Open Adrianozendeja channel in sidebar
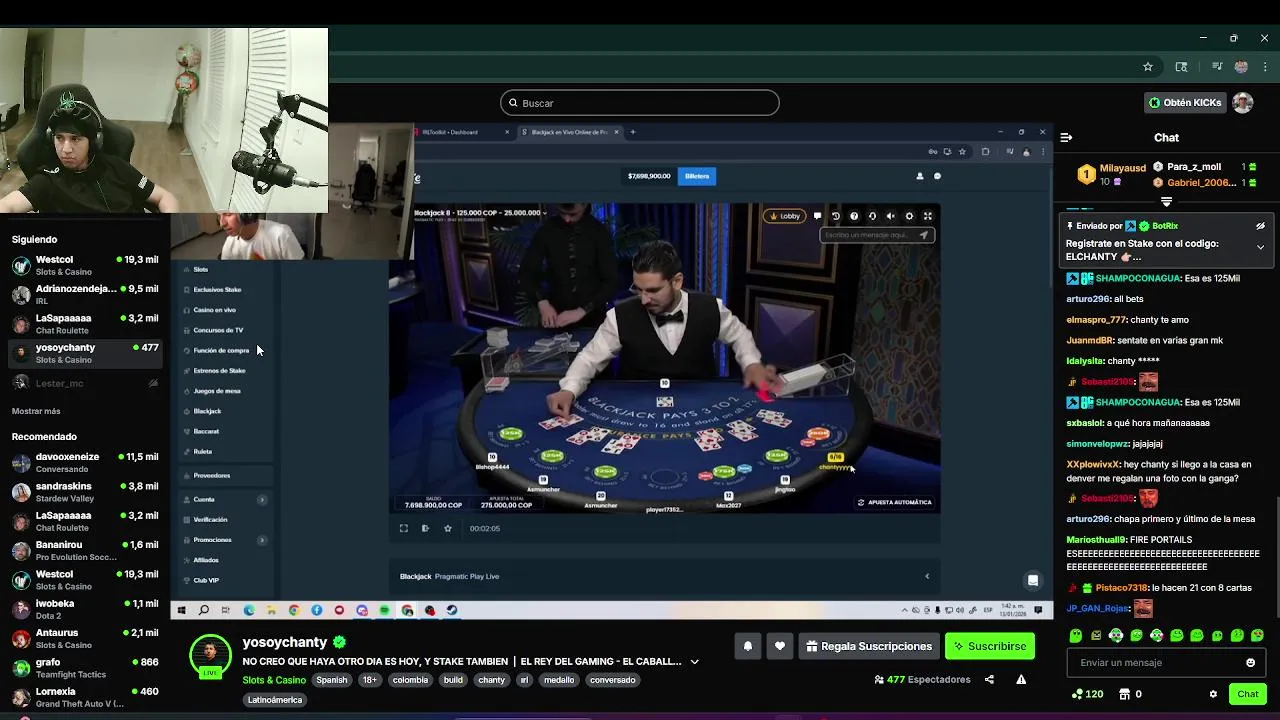This screenshot has height=720, width=1280. pyautogui.click(x=84, y=294)
